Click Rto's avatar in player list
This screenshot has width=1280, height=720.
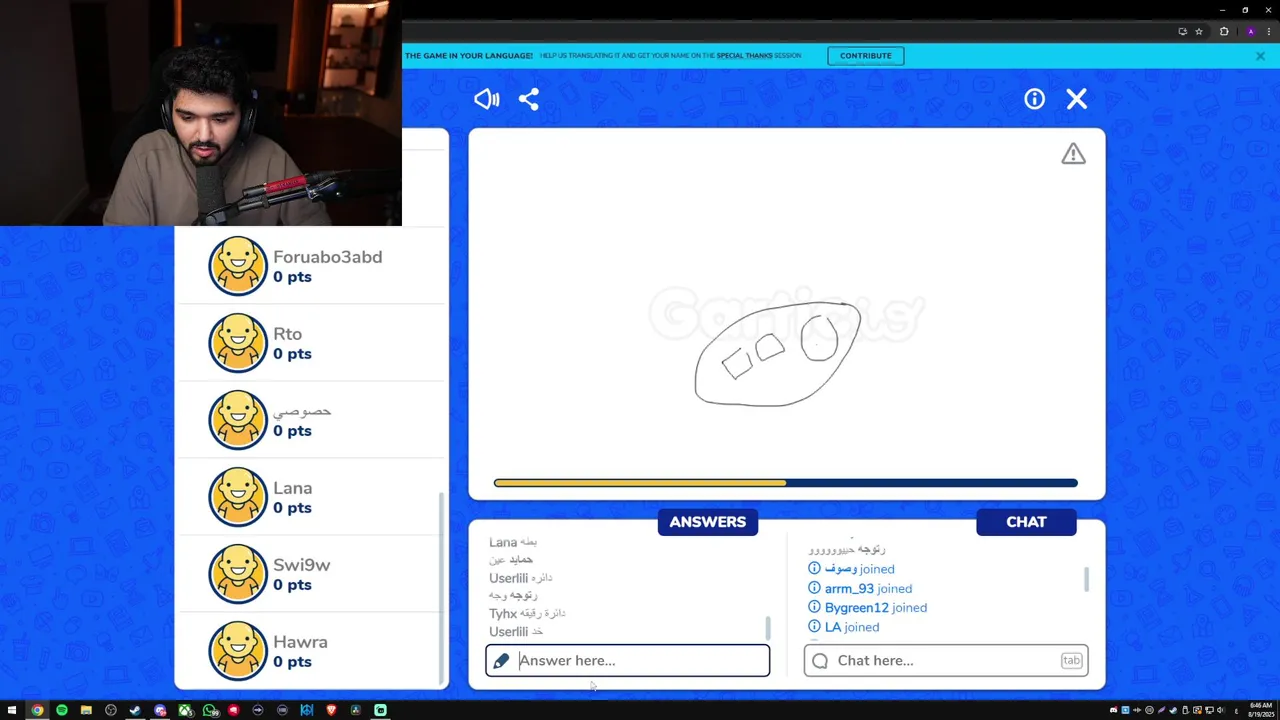pos(238,343)
